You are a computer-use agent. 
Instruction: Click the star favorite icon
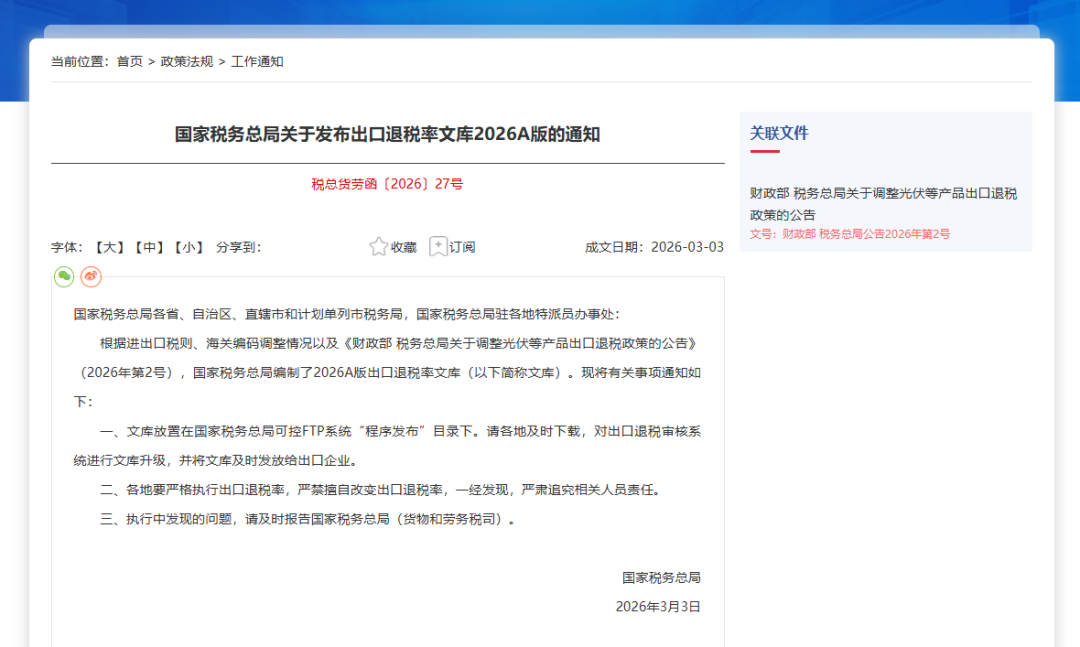point(378,247)
